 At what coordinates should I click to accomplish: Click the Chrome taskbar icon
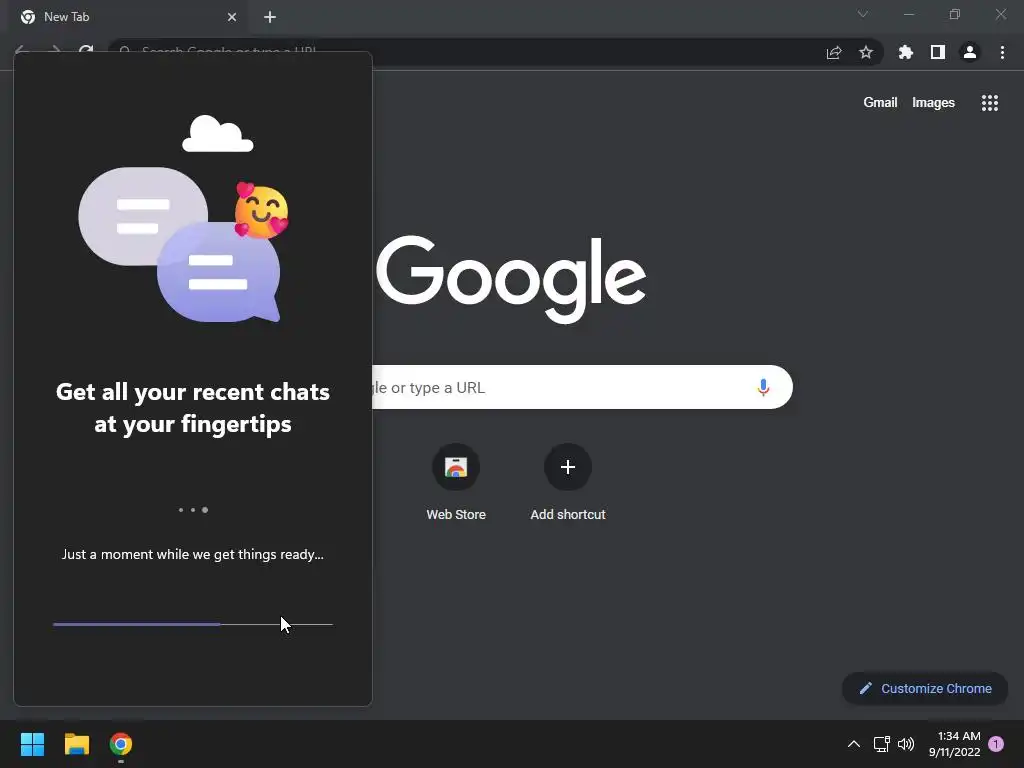pyautogui.click(x=121, y=744)
